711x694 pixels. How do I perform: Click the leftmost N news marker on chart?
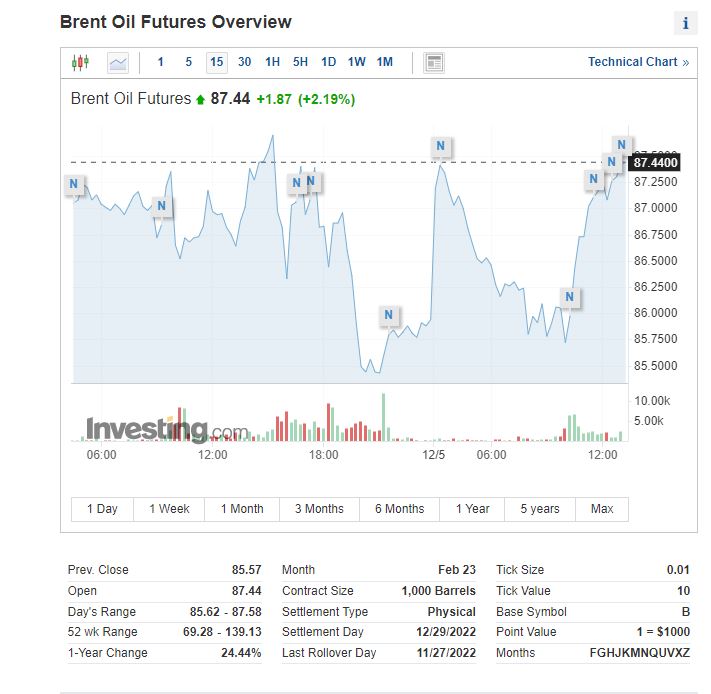(73, 185)
